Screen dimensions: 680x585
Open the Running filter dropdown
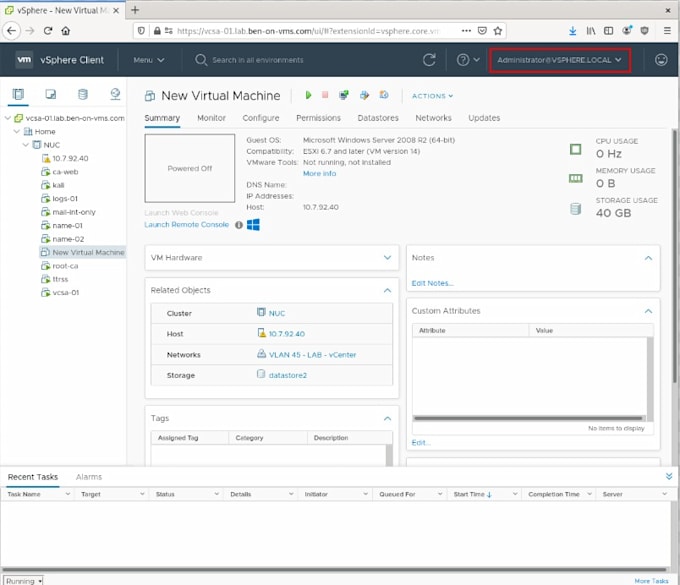point(23,581)
